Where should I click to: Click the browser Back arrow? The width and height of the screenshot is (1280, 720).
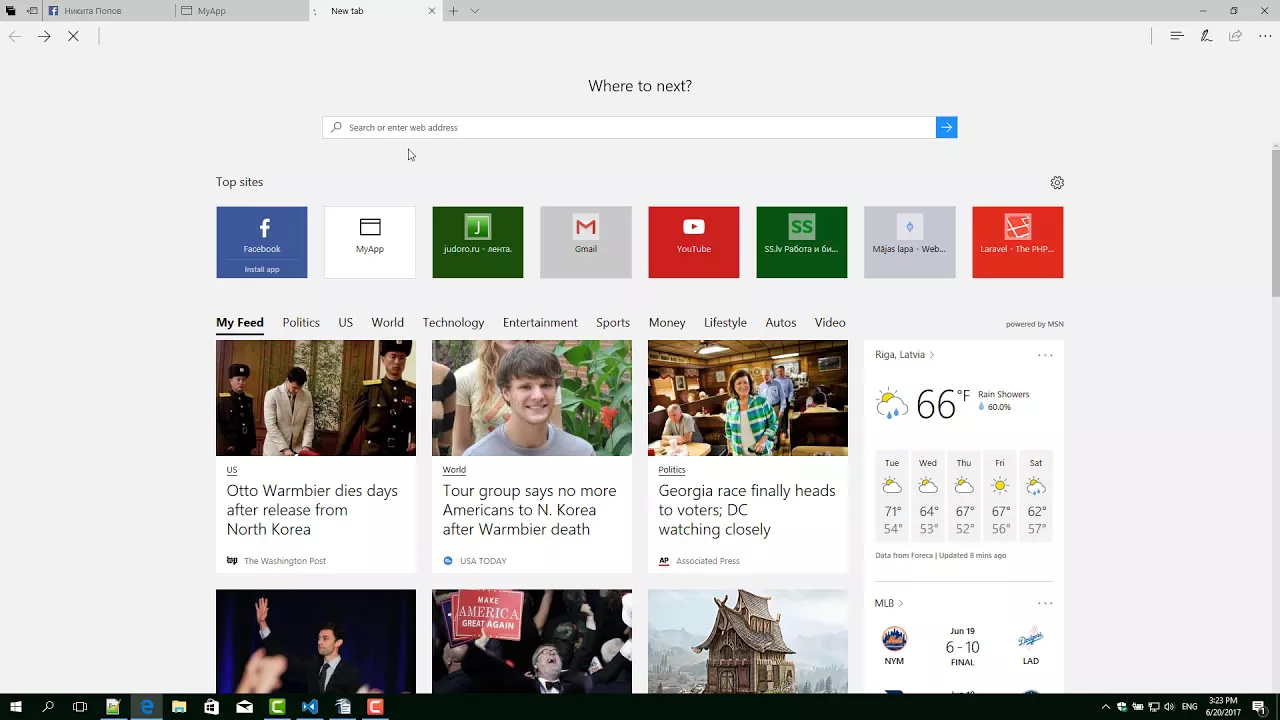point(15,36)
